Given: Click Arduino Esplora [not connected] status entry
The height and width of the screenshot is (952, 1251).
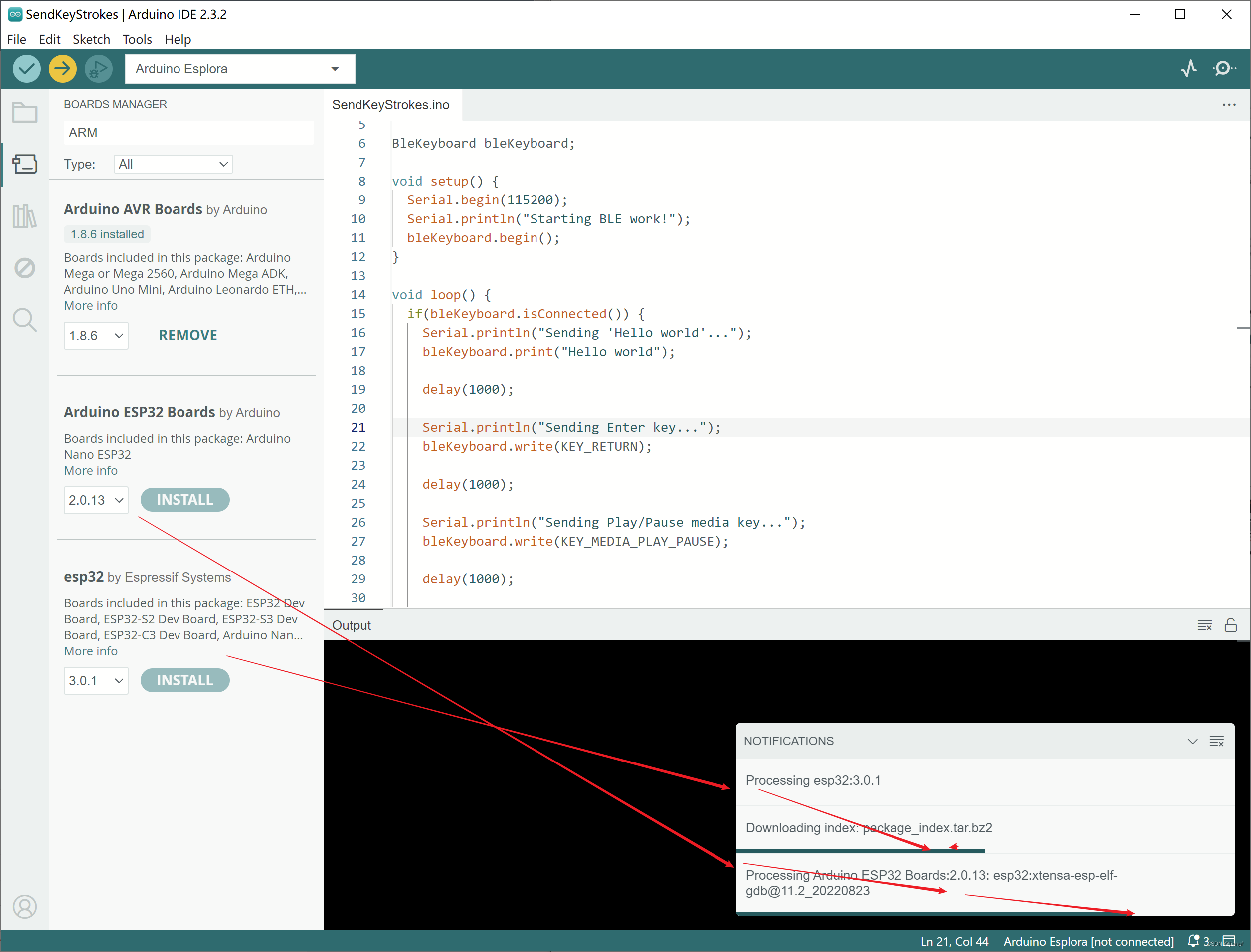Looking at the screenshot, I should pyautogui.click(x=1088, y=941).
